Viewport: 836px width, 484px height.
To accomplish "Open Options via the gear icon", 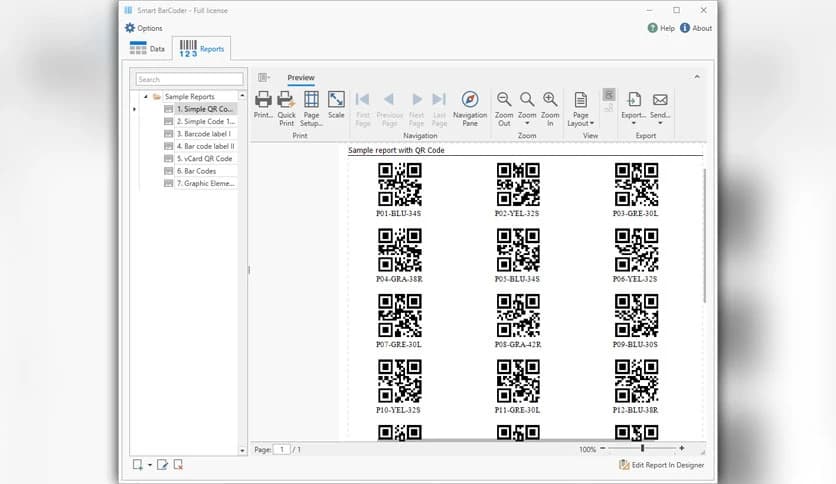I will point(130,28).
